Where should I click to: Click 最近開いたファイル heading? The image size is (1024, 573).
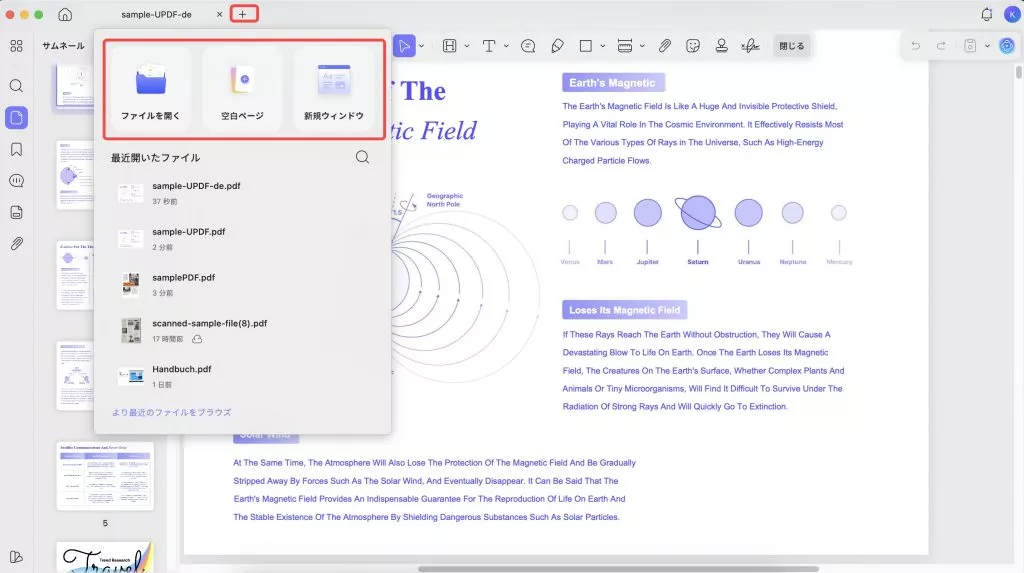pos(155,157)
